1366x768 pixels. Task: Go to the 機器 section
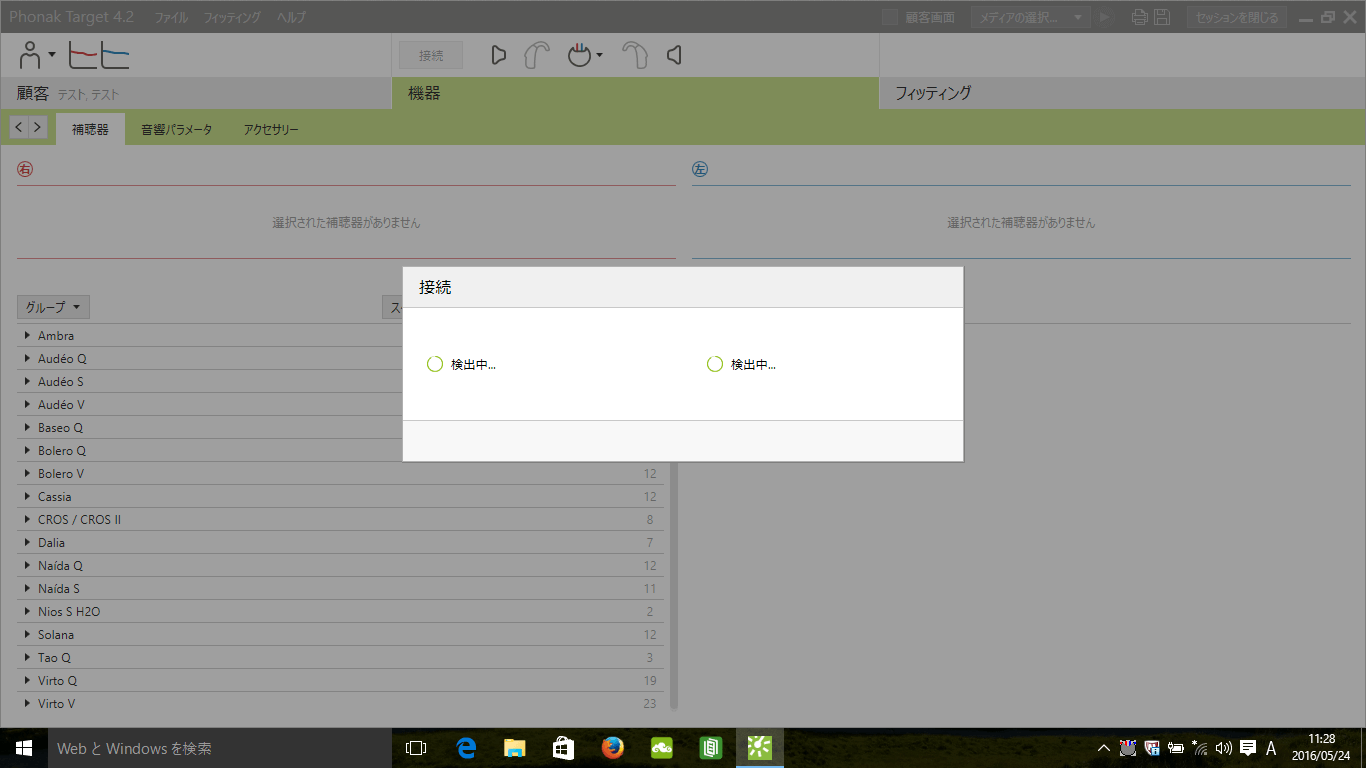coord(635,93)
